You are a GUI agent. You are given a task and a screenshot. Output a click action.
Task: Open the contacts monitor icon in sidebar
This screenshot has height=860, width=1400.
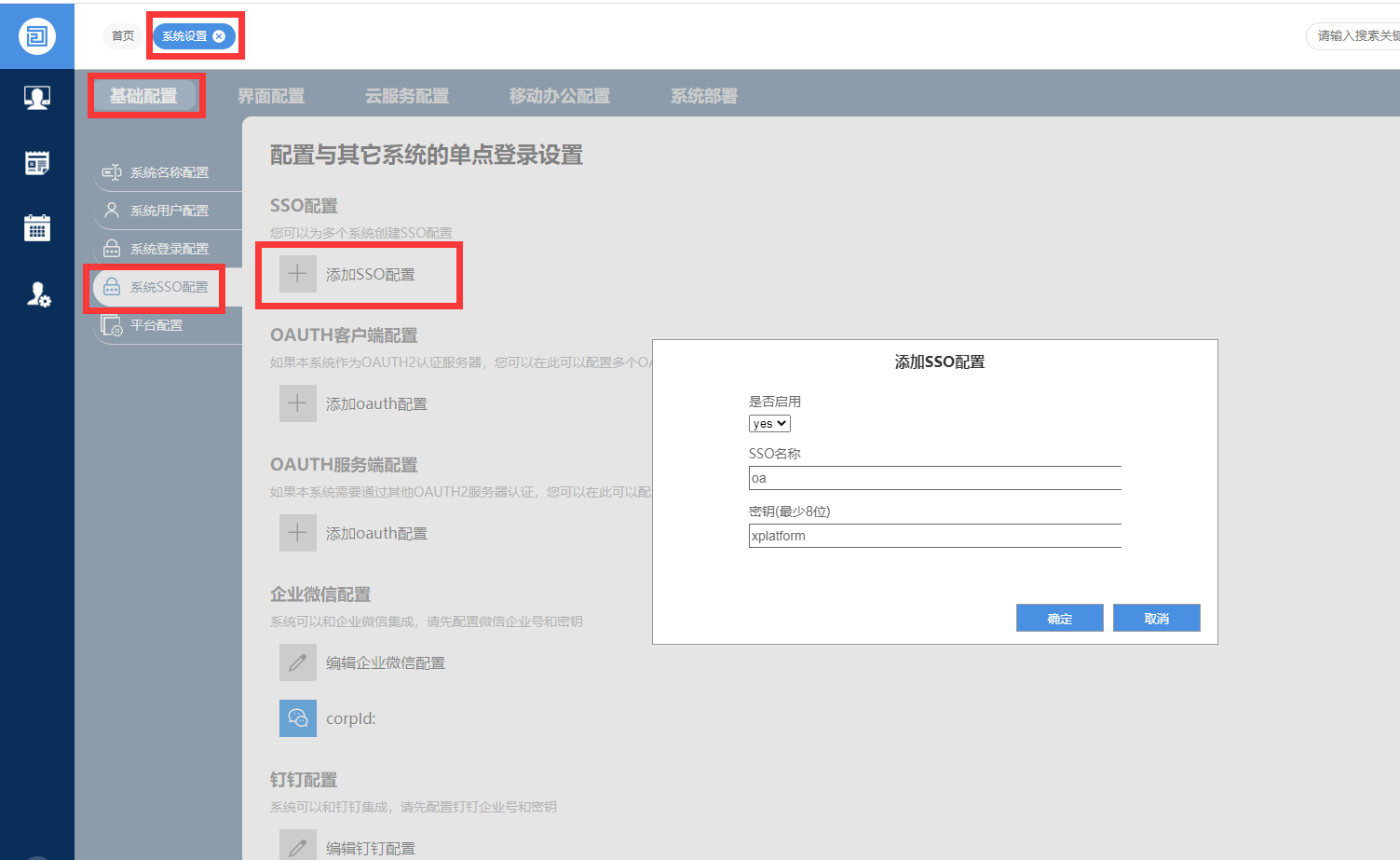37,98
